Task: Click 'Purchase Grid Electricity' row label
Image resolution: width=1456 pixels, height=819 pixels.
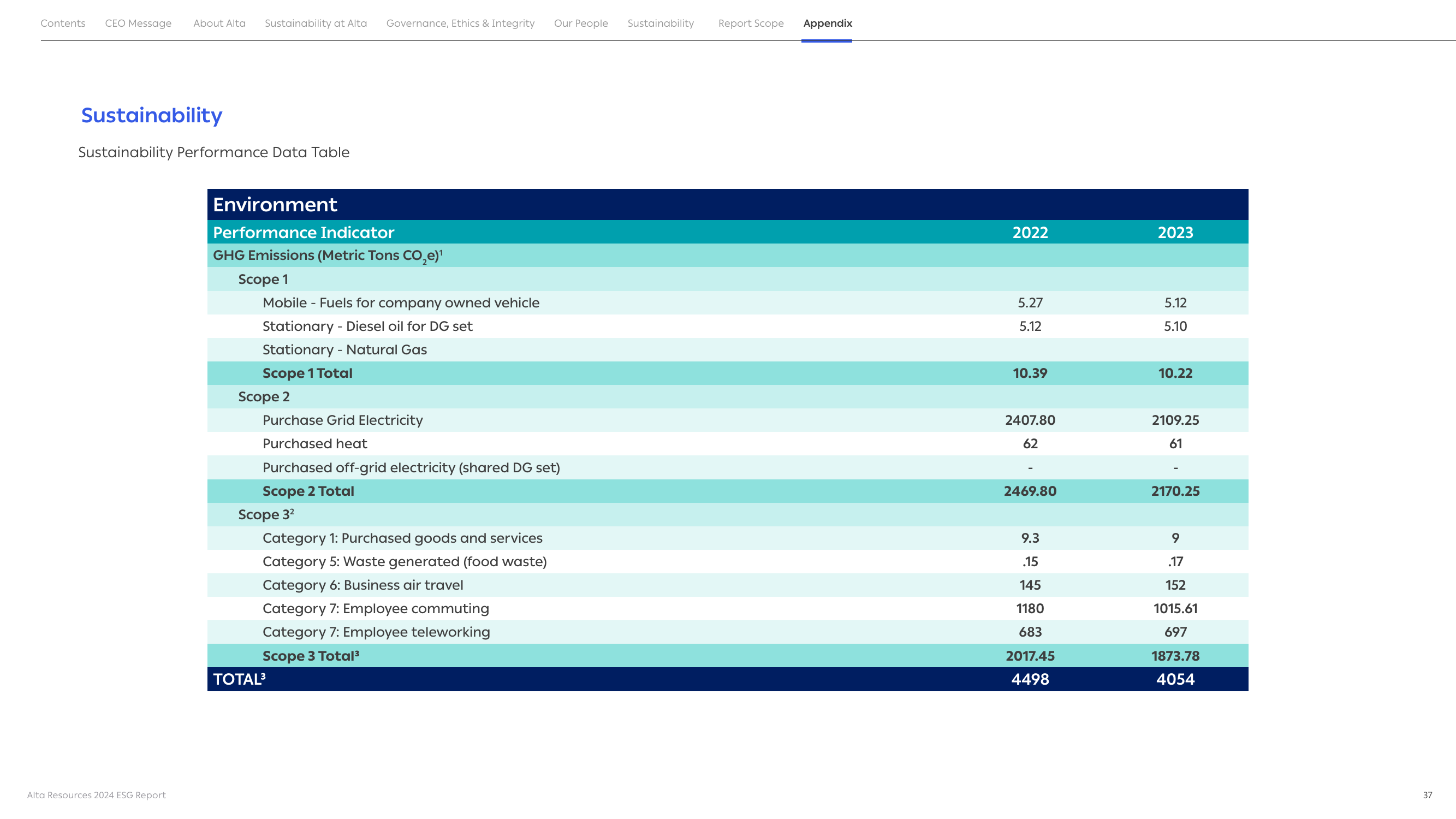Action: pos(342,420)
